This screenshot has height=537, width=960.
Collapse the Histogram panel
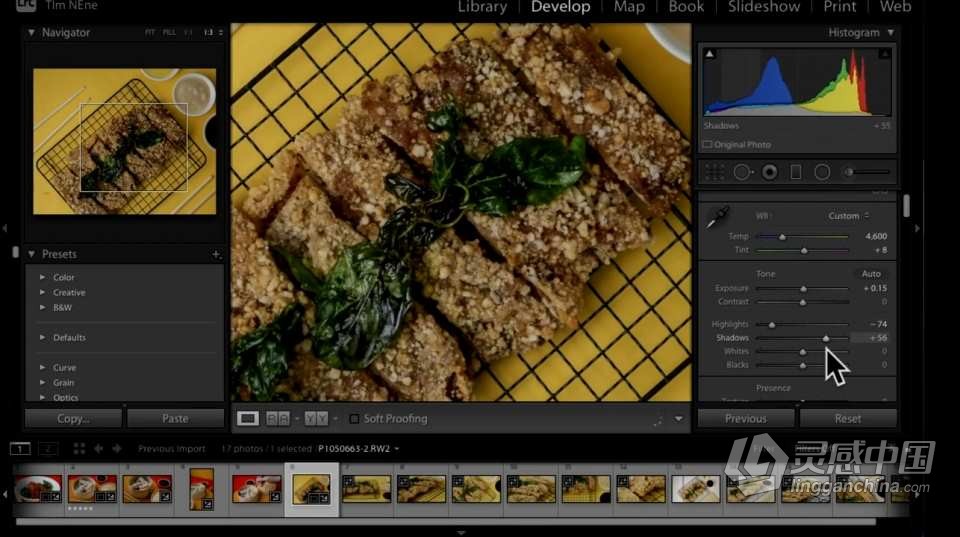891,32
